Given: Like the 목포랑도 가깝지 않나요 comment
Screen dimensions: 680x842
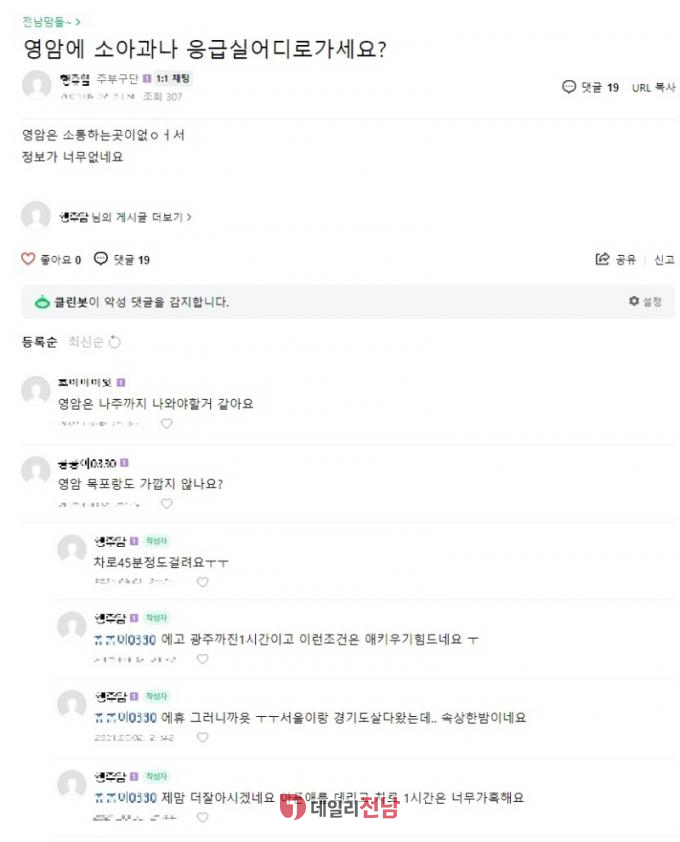Looking at the screenshot, I should (167, 503).
